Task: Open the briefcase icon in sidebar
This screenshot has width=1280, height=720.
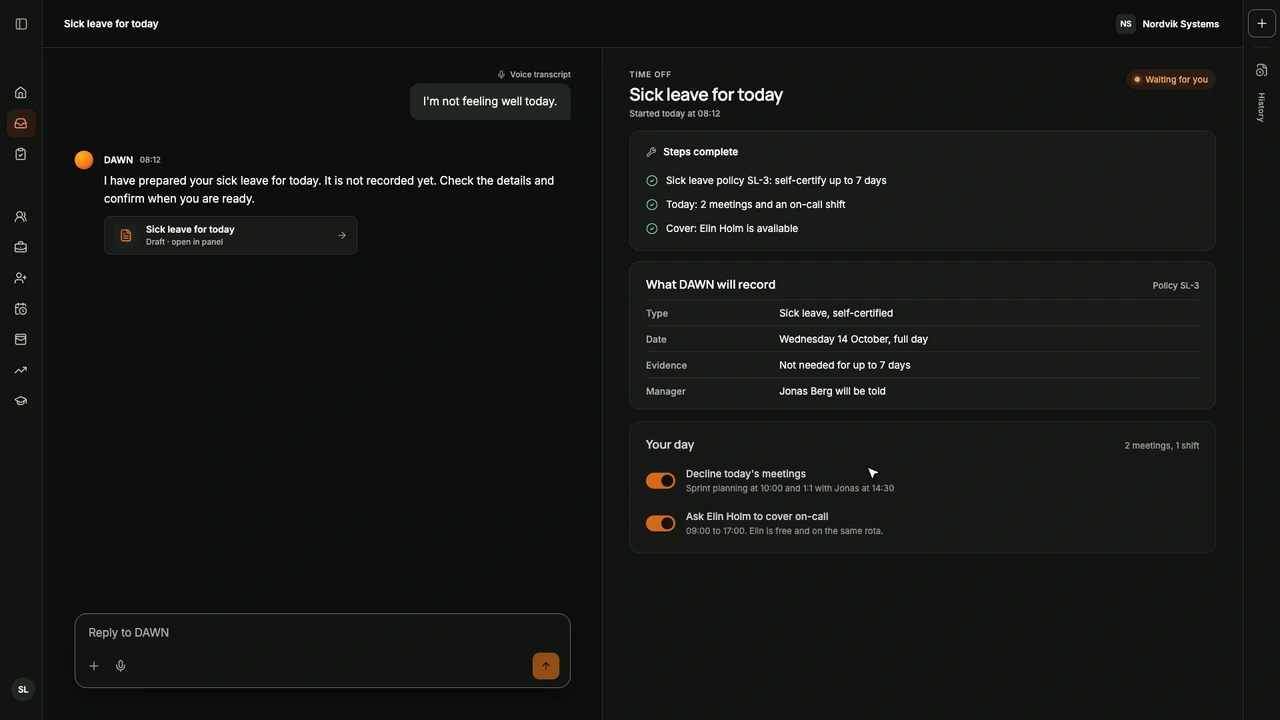Action: coord(20,248)
